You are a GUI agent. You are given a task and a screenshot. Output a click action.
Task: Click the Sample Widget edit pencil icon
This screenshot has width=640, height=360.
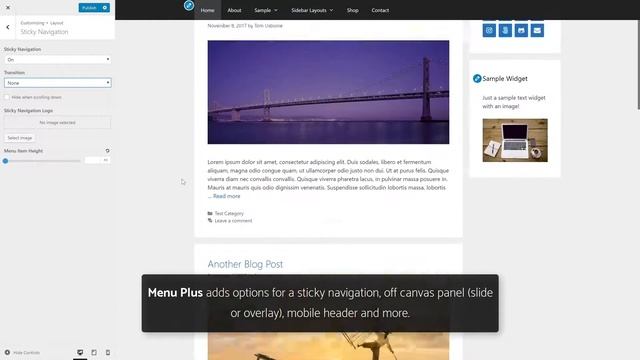pos(477,78)
